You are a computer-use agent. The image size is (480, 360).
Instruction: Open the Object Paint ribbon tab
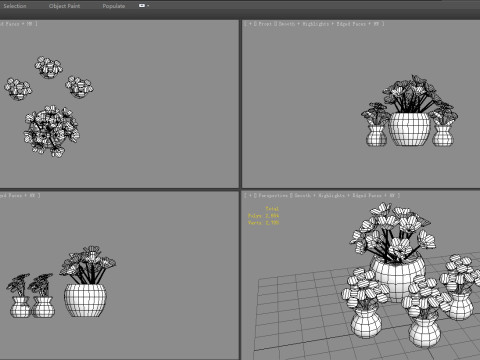click(x=64, y=6)
